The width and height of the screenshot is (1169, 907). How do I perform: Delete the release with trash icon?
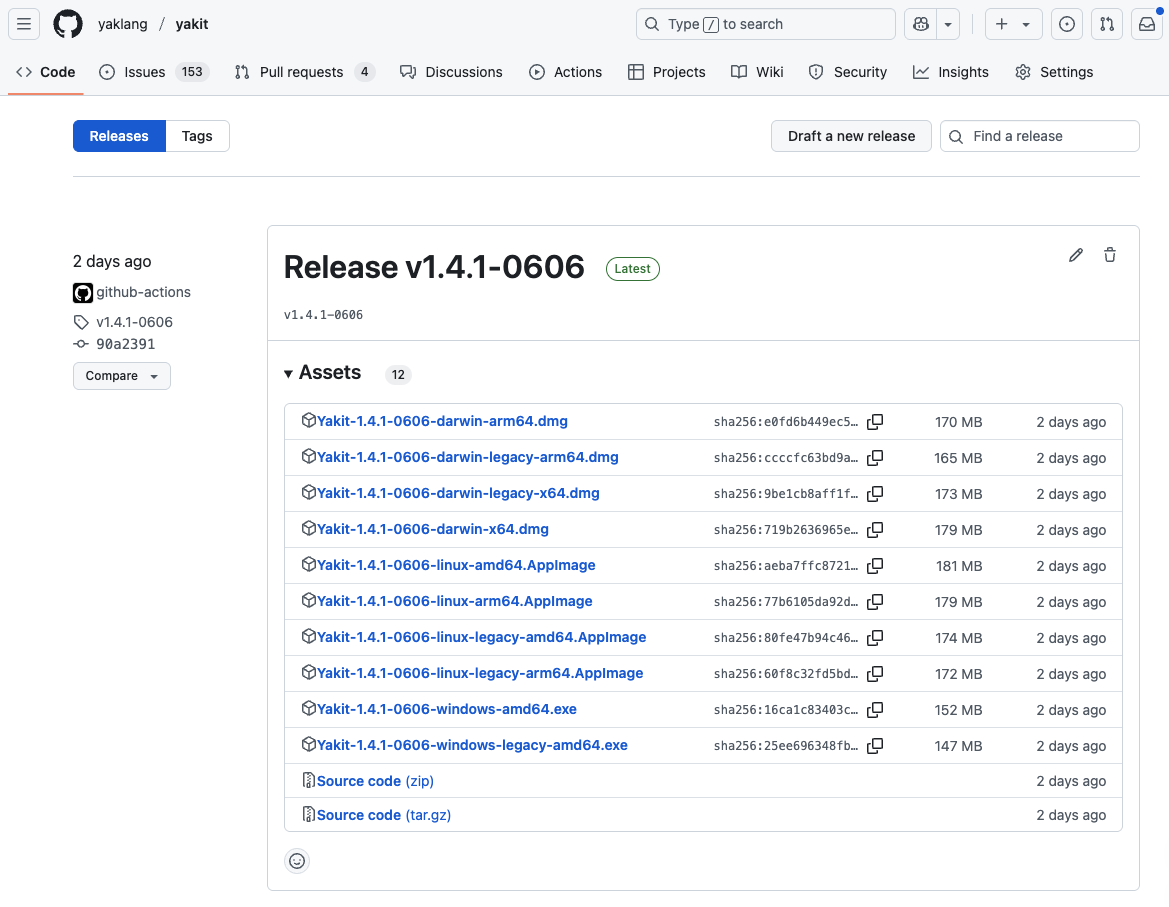(x=1109, y=256)
